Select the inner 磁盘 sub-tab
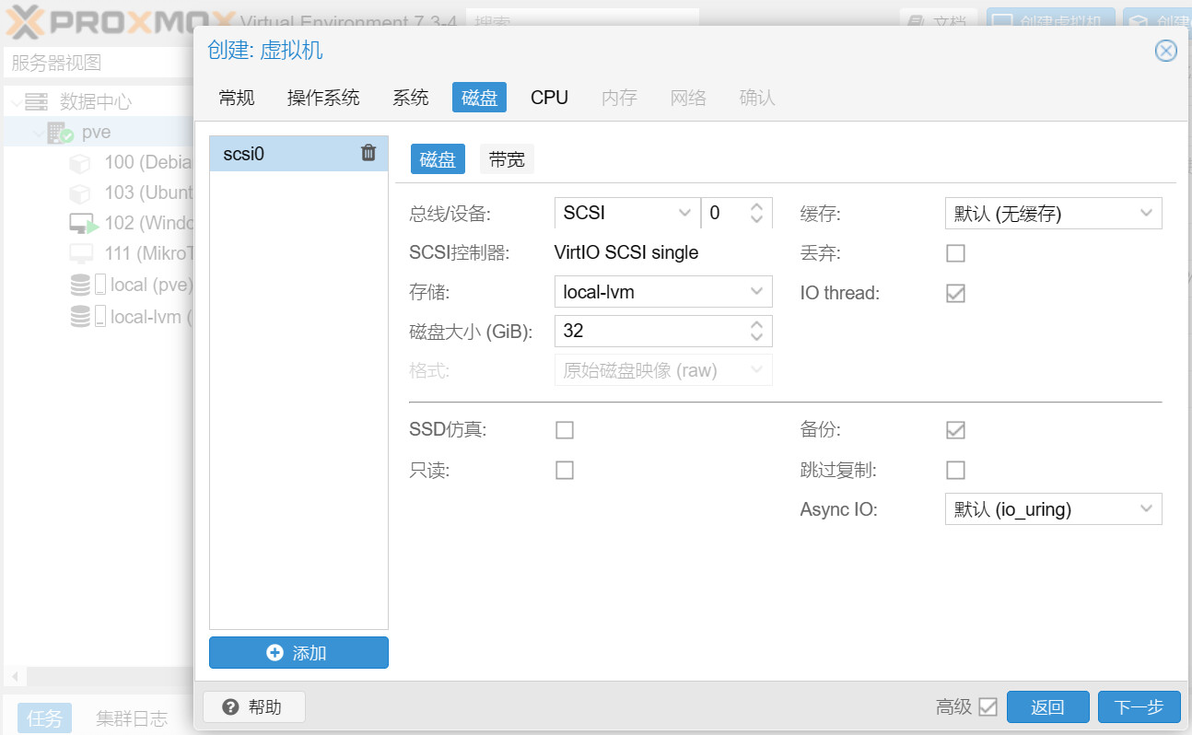Image resolution: width=1192 pixels, height=735 pixels. pos(437,160)
